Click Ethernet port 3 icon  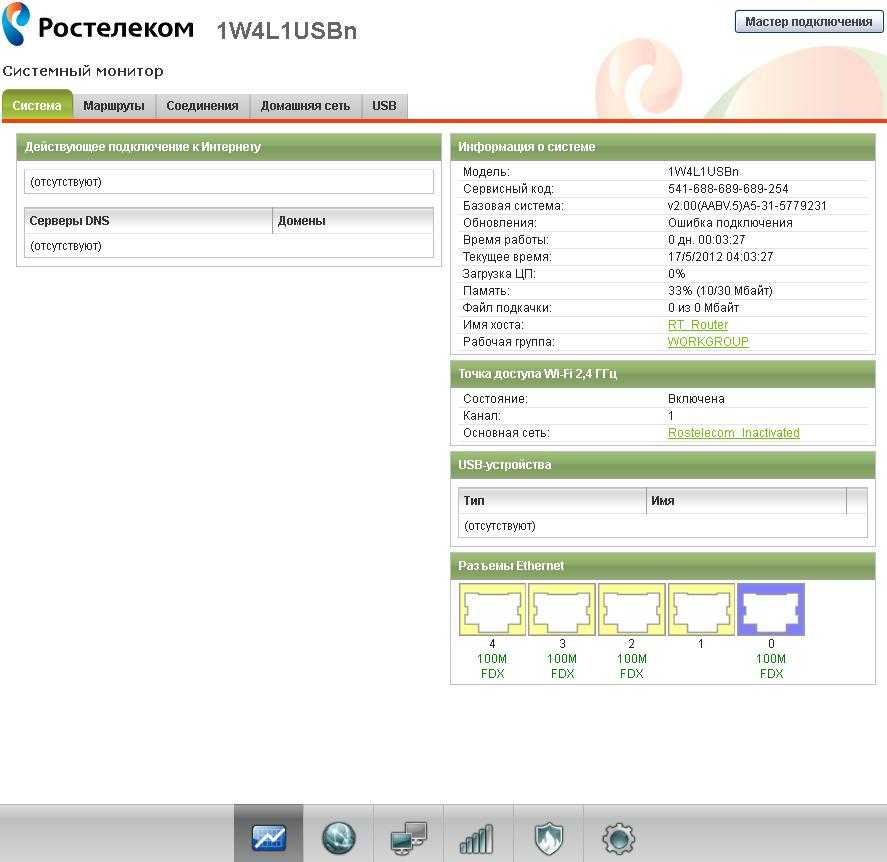[x=562, y=609]
